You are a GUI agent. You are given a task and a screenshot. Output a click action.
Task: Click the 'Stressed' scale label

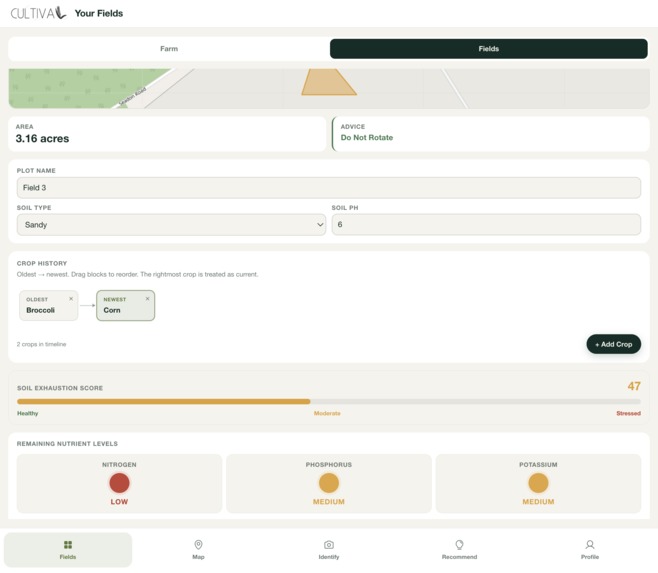(628, 413)
